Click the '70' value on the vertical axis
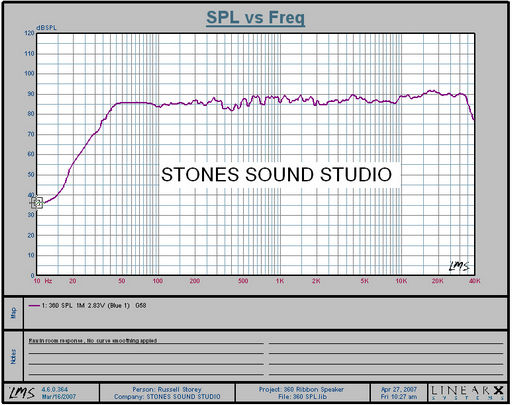 click(31, 134)
